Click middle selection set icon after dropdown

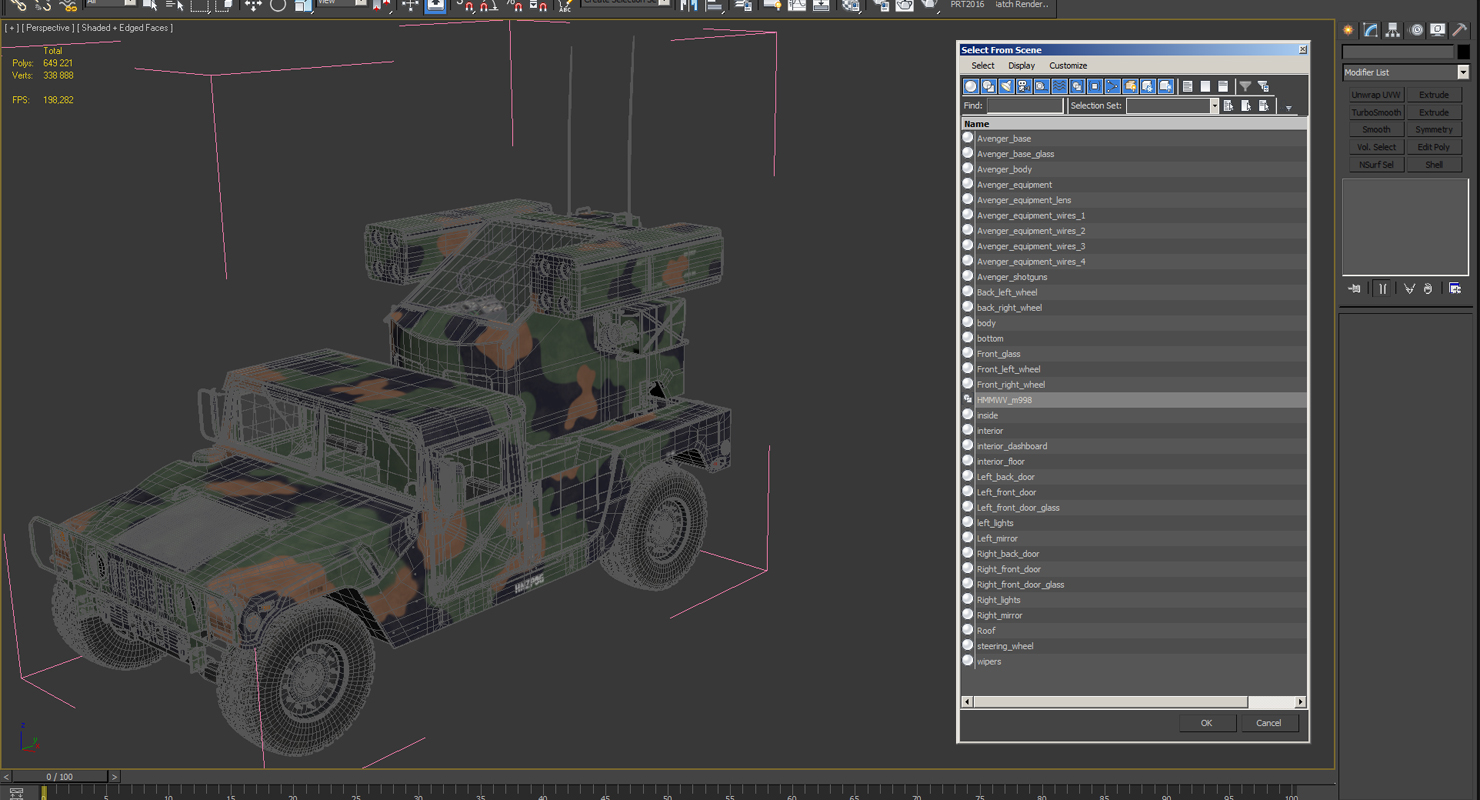click(x=1246, y=106)
